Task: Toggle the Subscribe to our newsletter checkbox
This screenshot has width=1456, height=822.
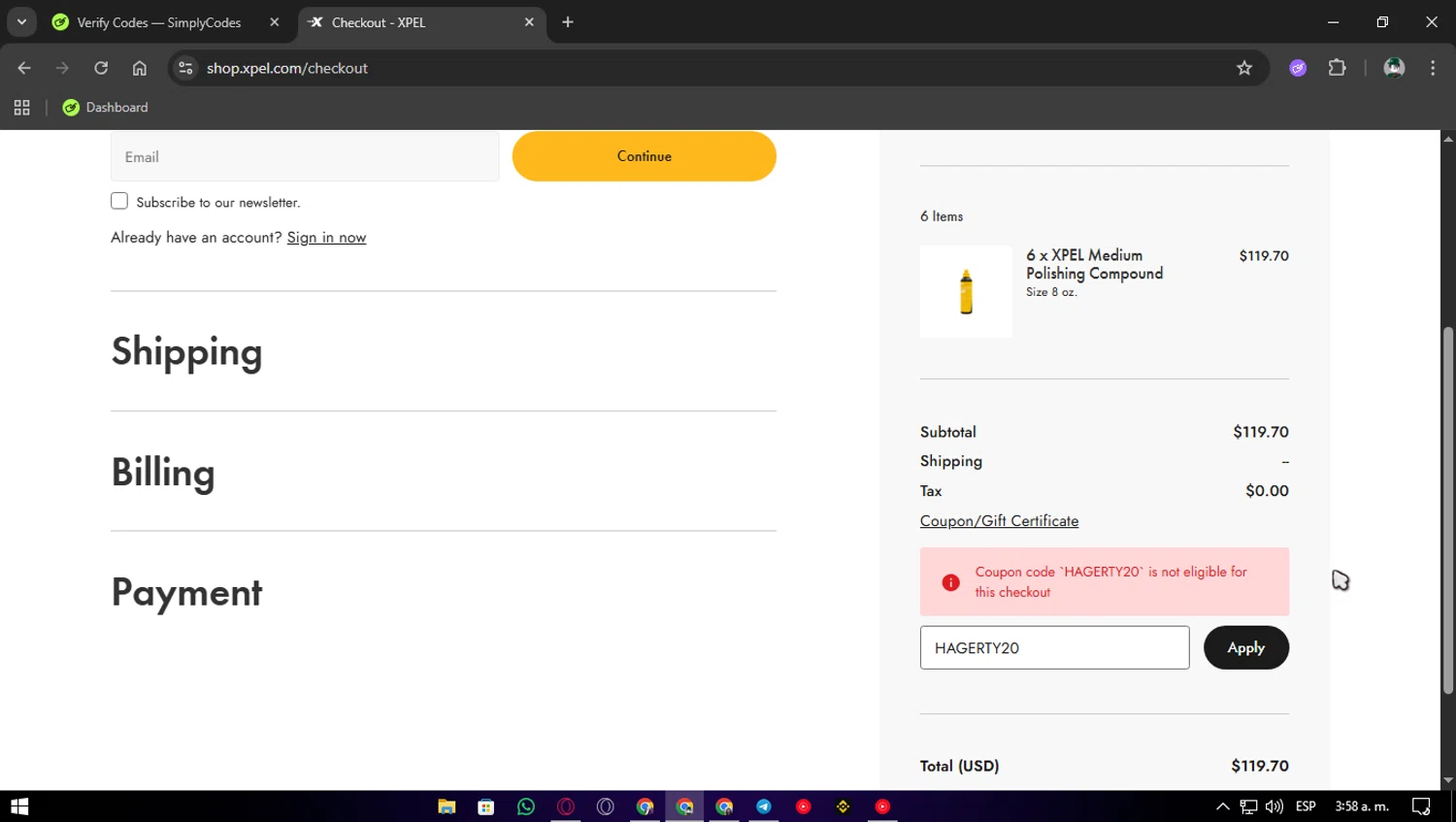Action: point(119,201)
